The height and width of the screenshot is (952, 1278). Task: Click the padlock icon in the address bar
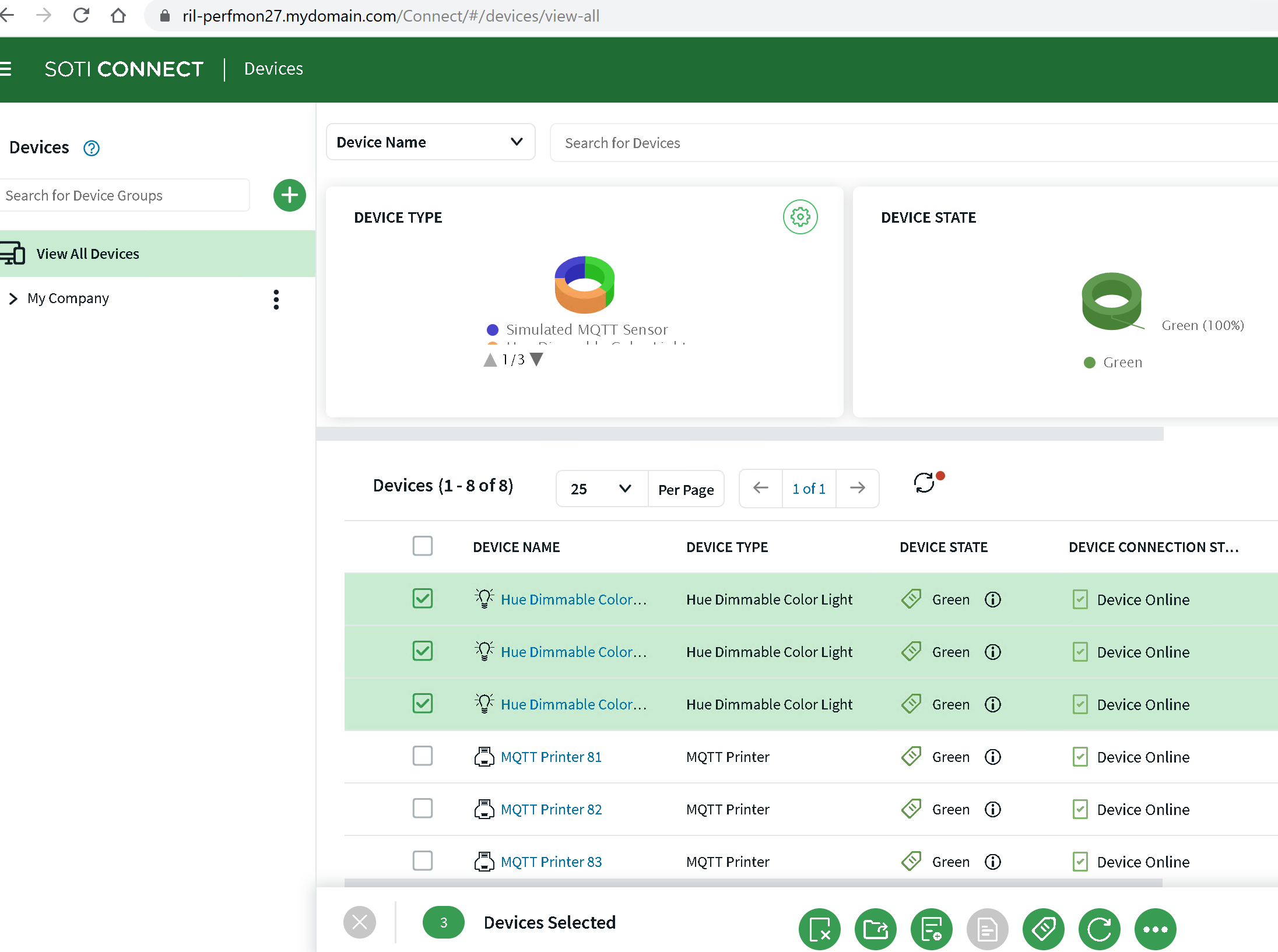[165, 16]
